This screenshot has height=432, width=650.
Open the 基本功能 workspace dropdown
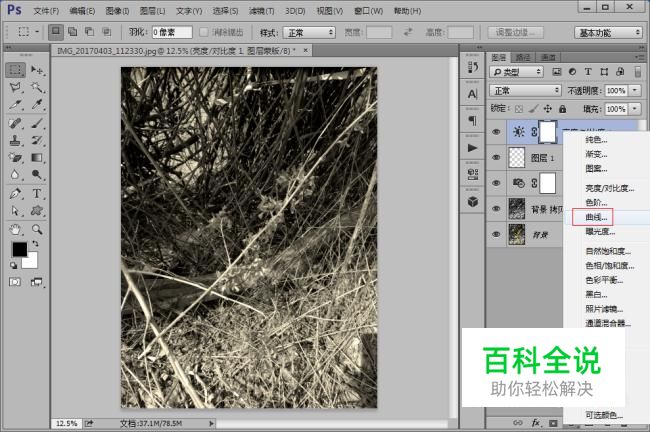(608, 32)
